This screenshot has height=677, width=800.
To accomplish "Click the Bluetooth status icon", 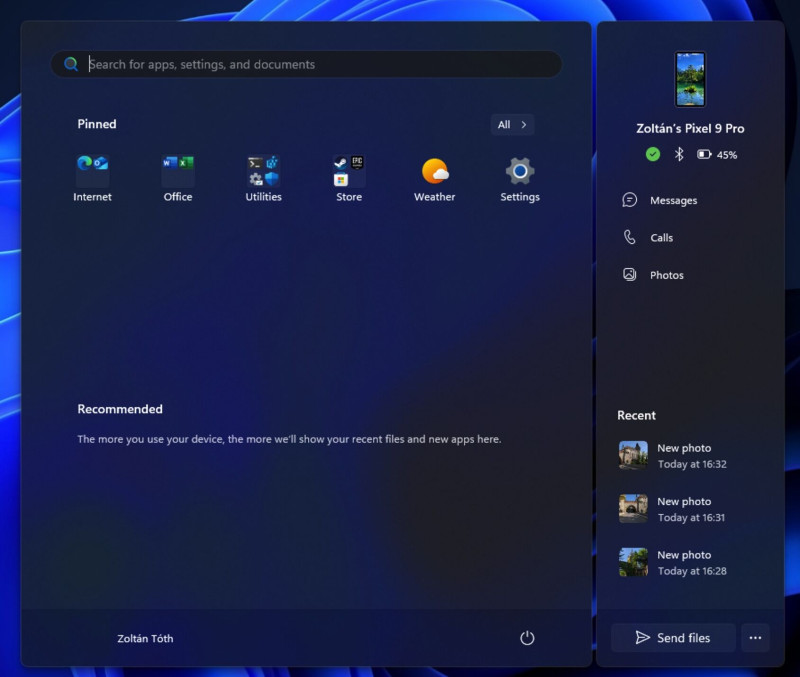I will pyautogui.click(x=679, y=154).
